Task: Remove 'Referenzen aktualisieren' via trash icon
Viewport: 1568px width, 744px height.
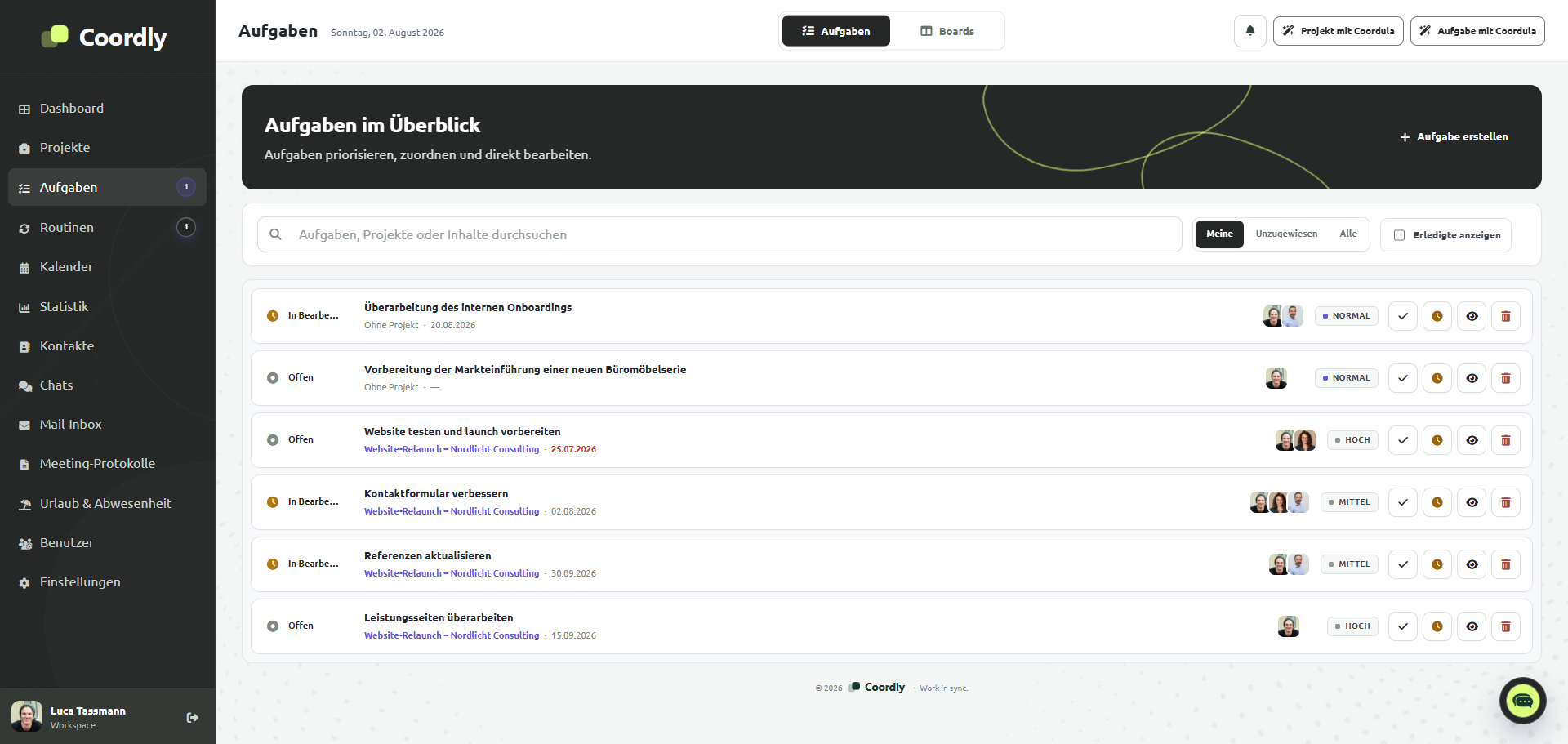Action: tap(1505, 564)
